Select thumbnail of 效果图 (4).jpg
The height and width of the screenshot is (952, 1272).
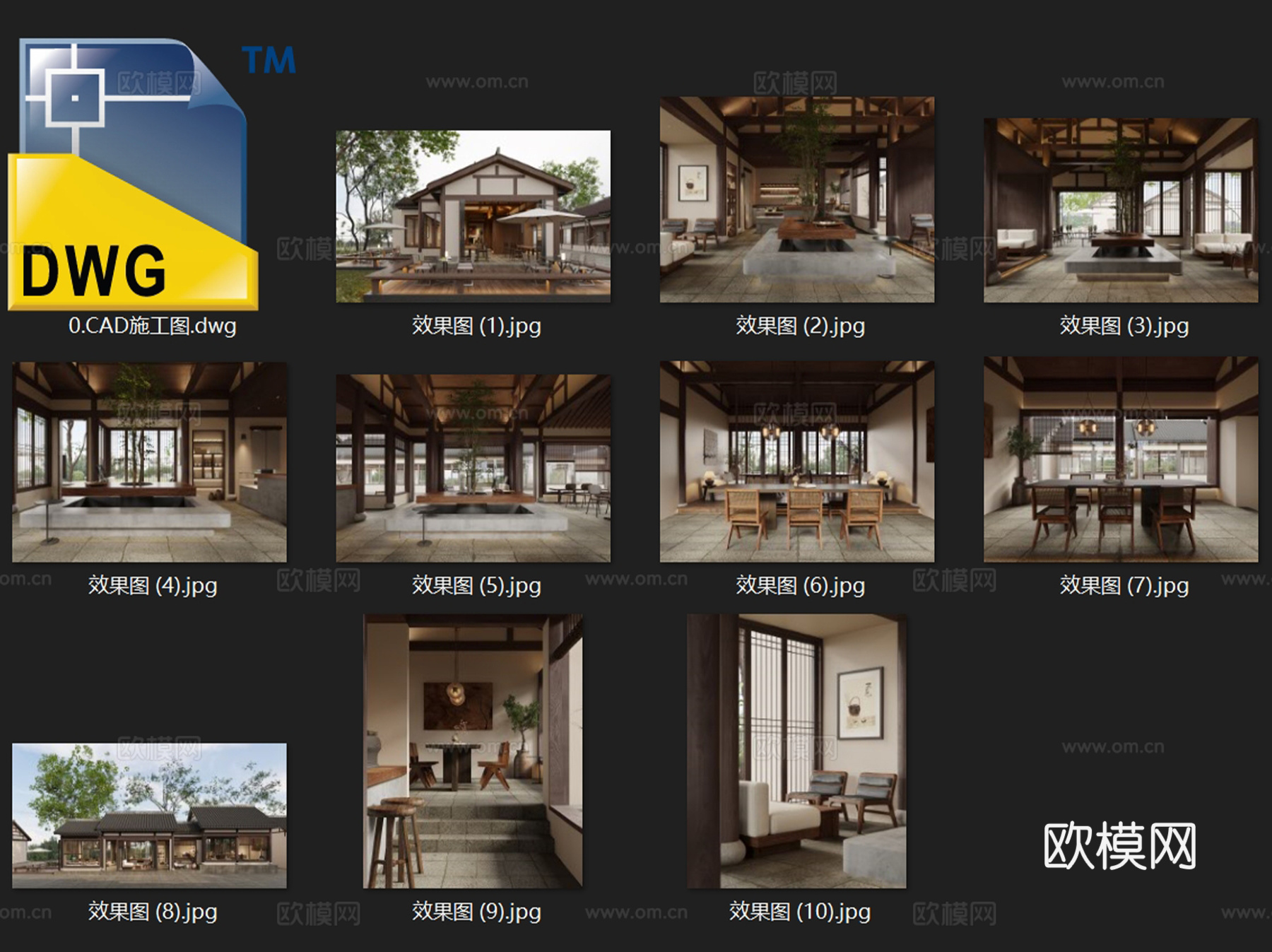point(150,462)
